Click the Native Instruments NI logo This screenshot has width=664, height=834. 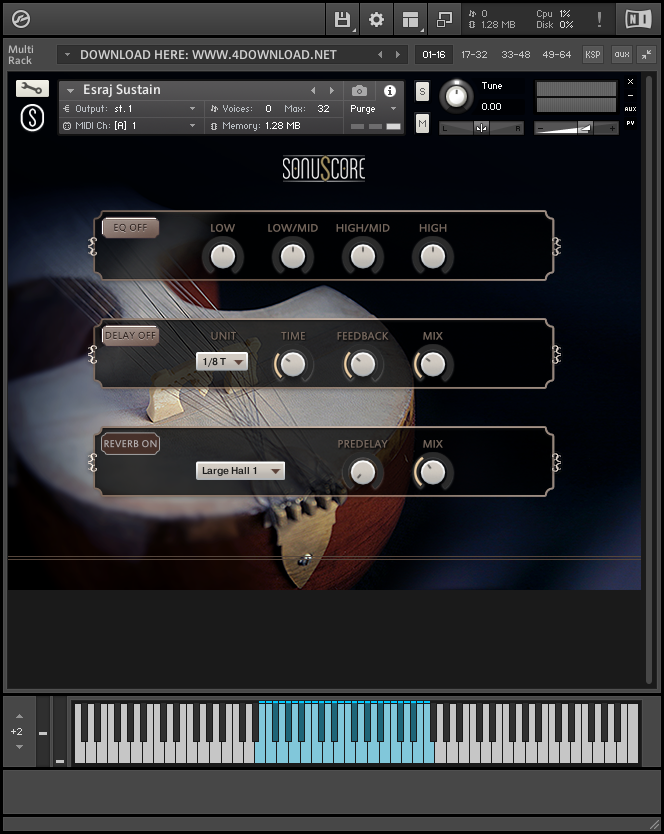(637, 20)
